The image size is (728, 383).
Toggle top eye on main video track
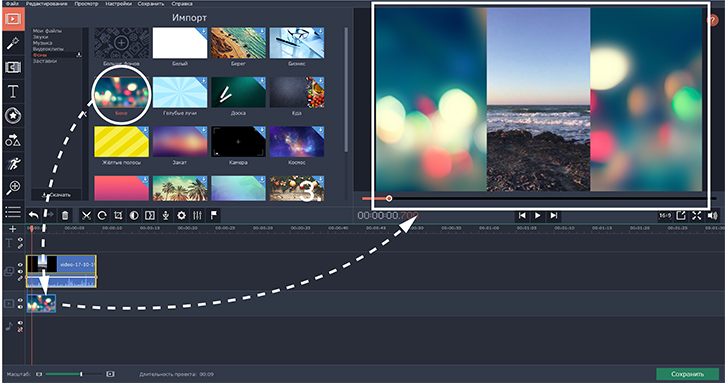tap(20, 300)
